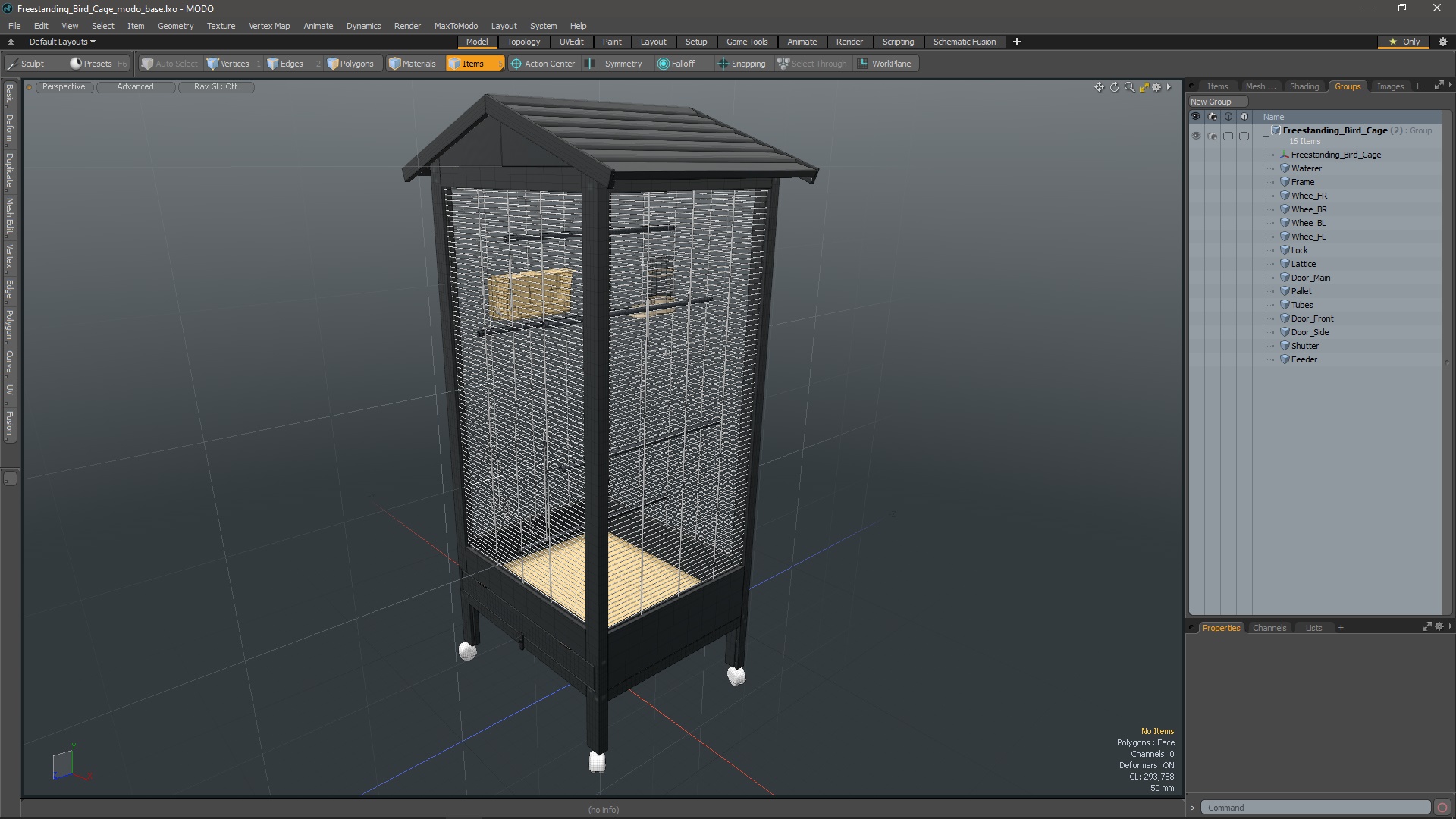The height and width of the screenshot is (819, 1456).
Task: Select the Symmetry tool icon
Action: click(594, 63)
